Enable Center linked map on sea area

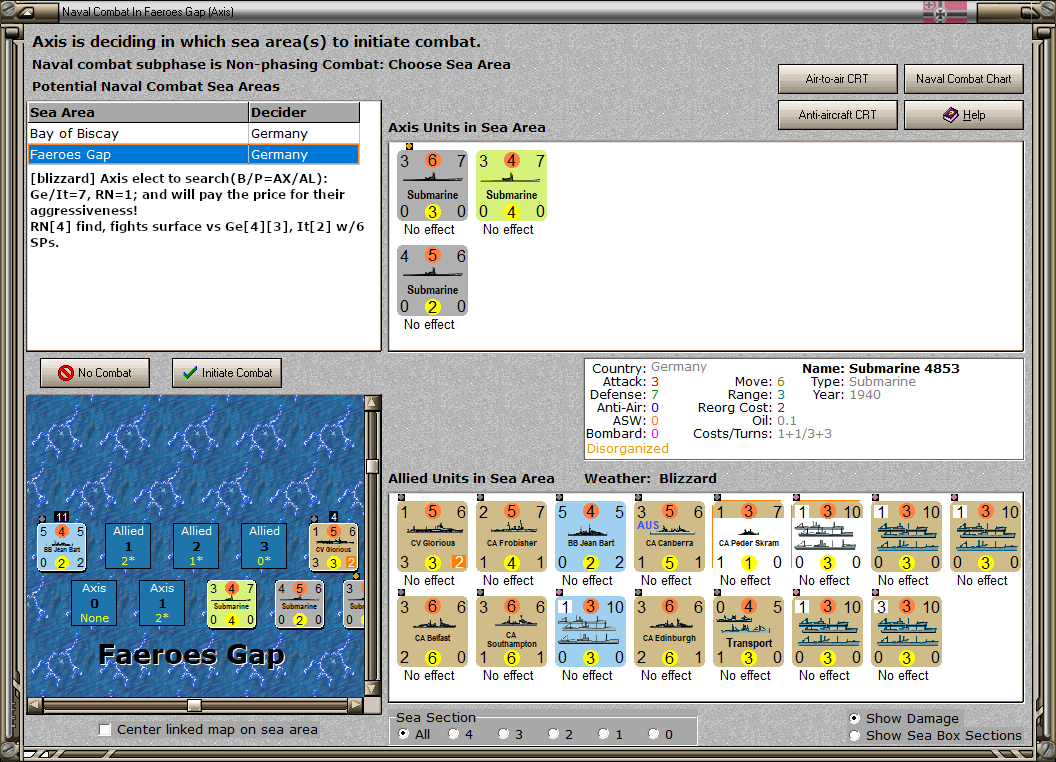104,730
